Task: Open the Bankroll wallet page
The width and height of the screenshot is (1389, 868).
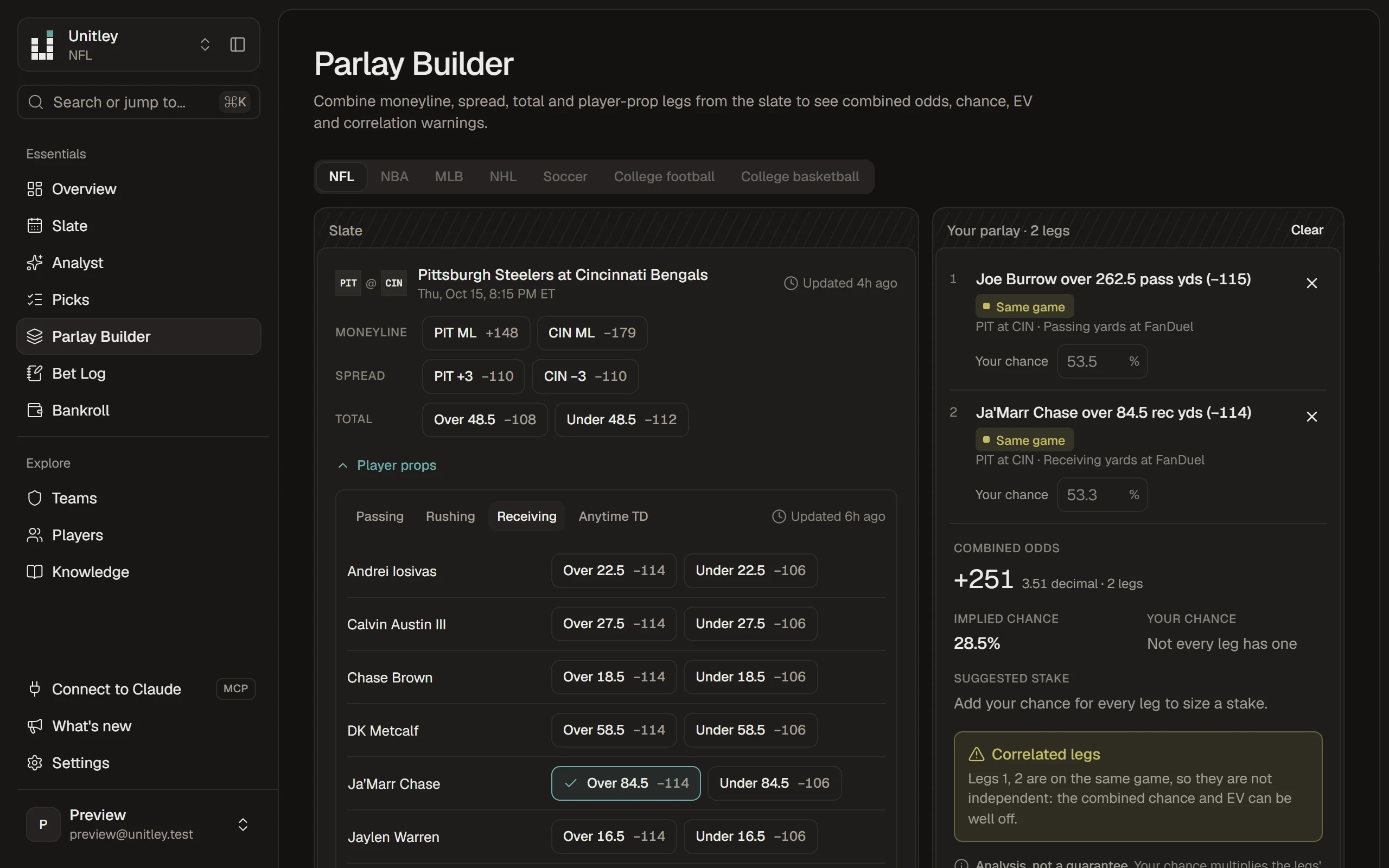Action: coord(139,410)
